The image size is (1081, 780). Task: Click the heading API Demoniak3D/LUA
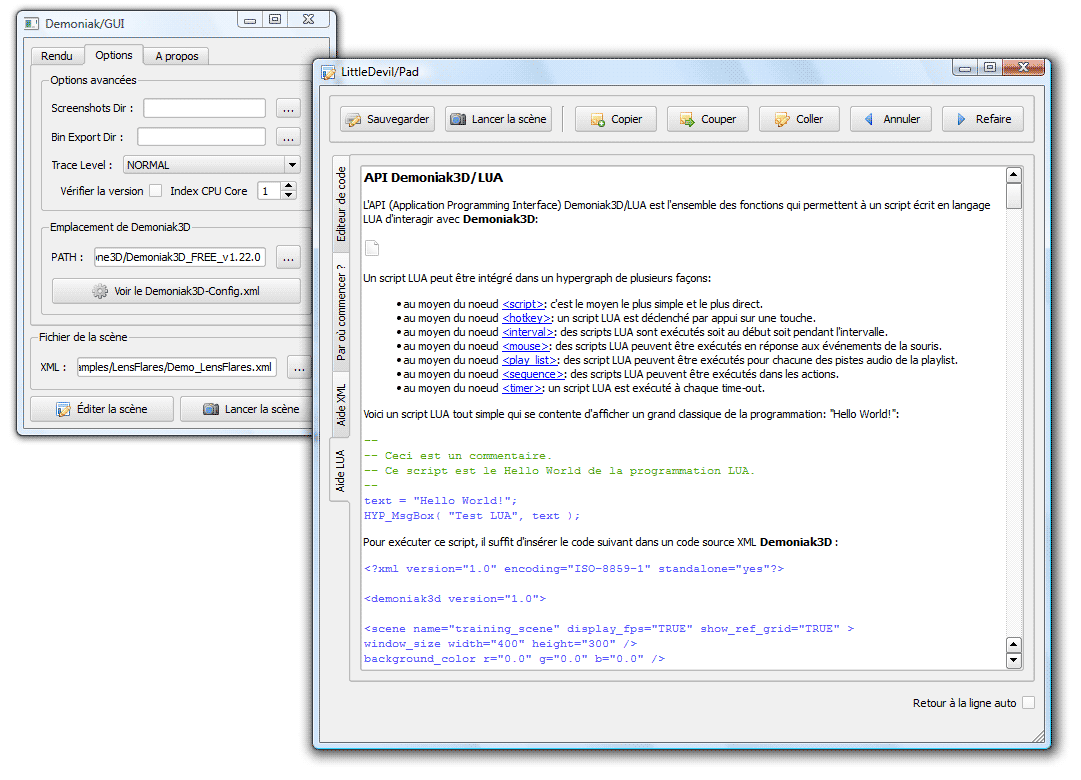[x=434, y=178]
